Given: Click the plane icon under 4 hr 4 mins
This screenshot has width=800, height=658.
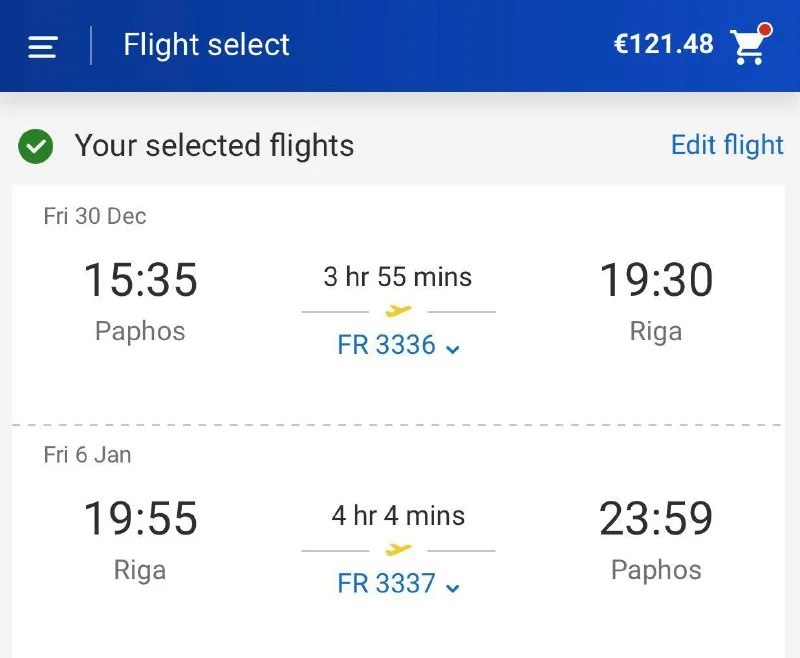Looking at the screenshot, I should pos(398,549).
